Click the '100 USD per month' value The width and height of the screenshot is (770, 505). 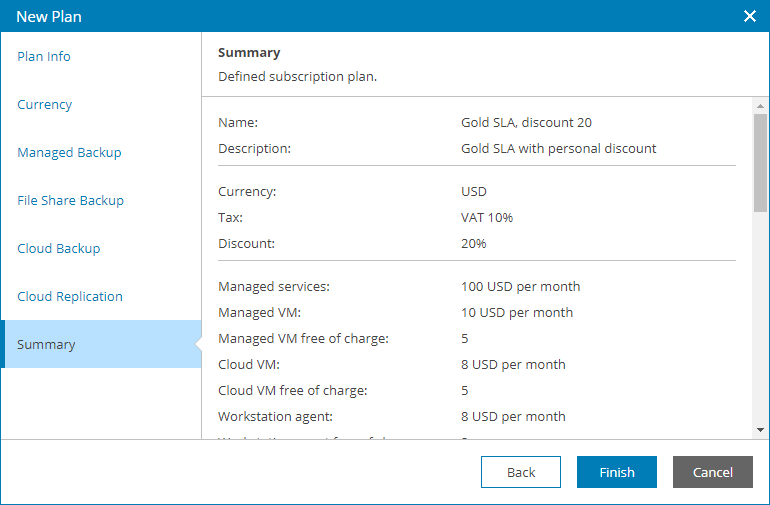[520, 287]
